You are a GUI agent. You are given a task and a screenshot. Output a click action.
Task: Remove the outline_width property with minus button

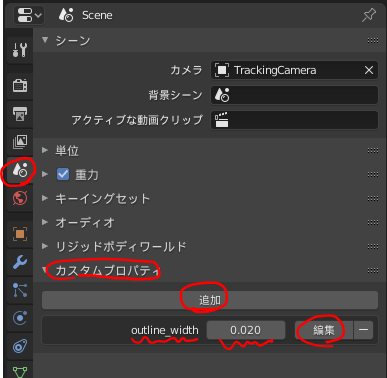pyautogui.click(x=363, y=330)
